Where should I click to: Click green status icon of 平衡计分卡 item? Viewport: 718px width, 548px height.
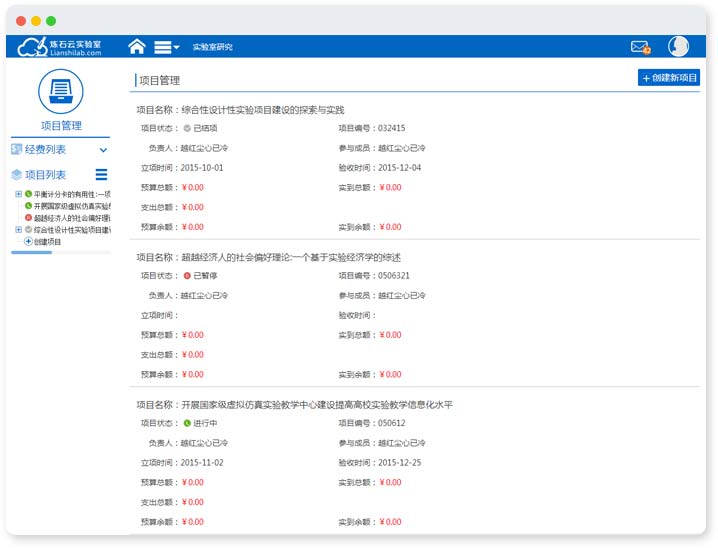pos(28,194)
